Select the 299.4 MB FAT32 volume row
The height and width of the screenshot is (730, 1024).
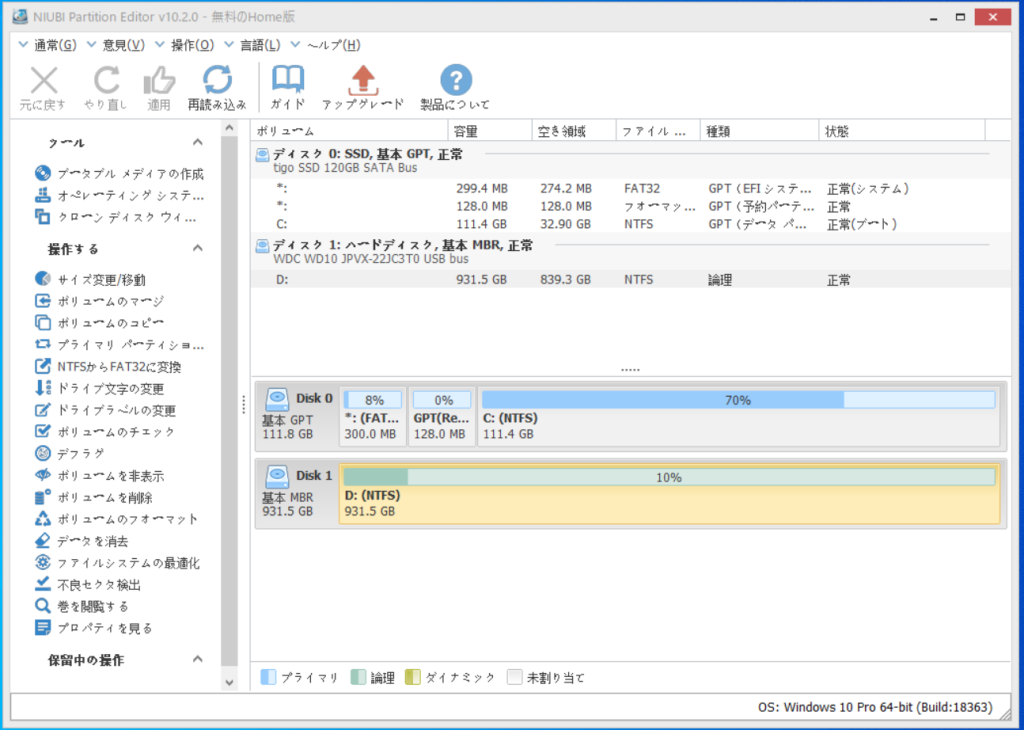[630, 188]
